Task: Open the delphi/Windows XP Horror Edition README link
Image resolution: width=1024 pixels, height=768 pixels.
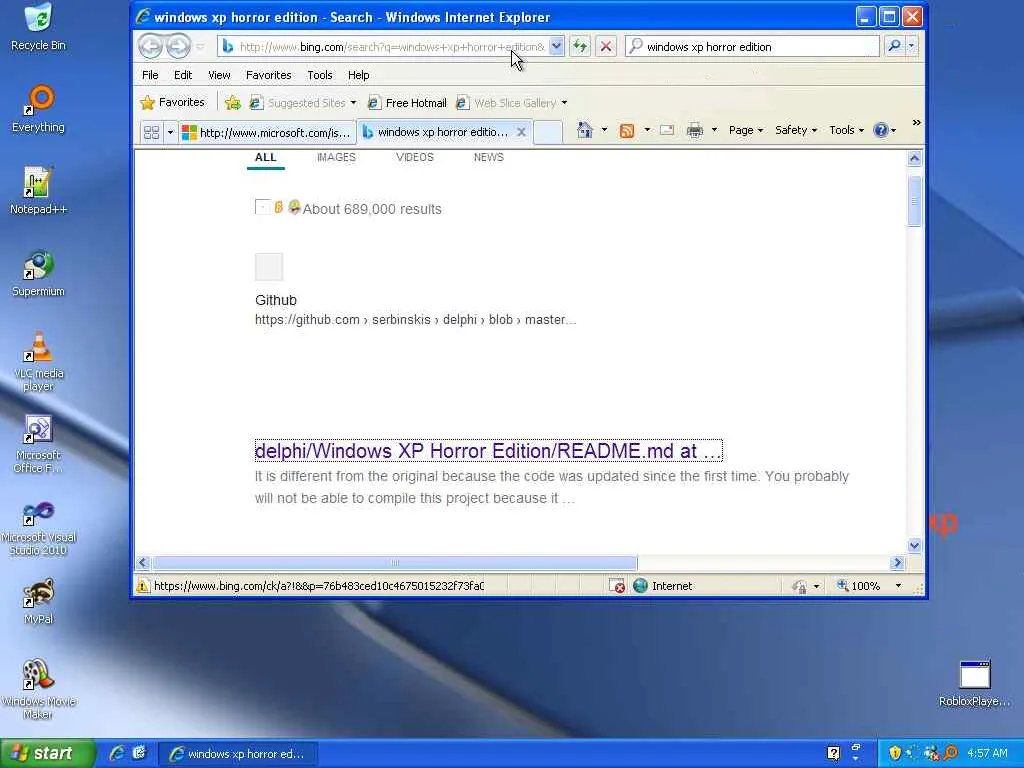Action: click(x=488, y=451)
